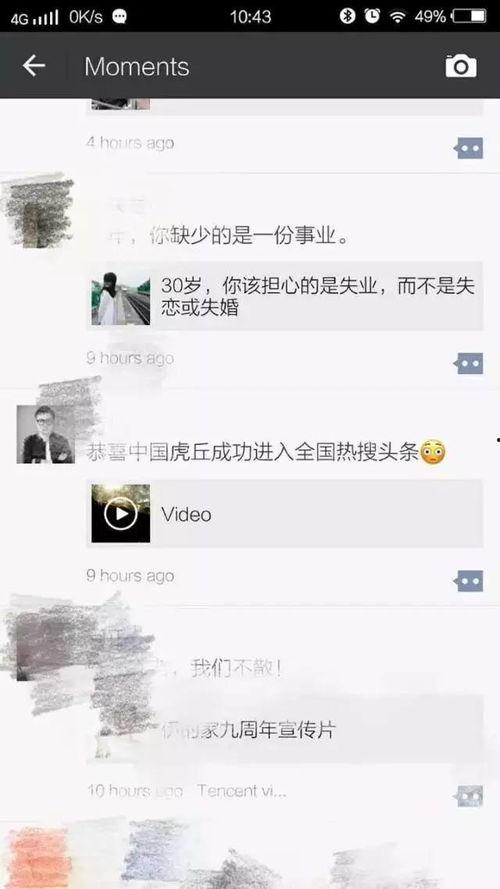Open the camera icon to post a moment
Image resolution: width=500 pixels, height=889 pixels.
pos(460,66)
